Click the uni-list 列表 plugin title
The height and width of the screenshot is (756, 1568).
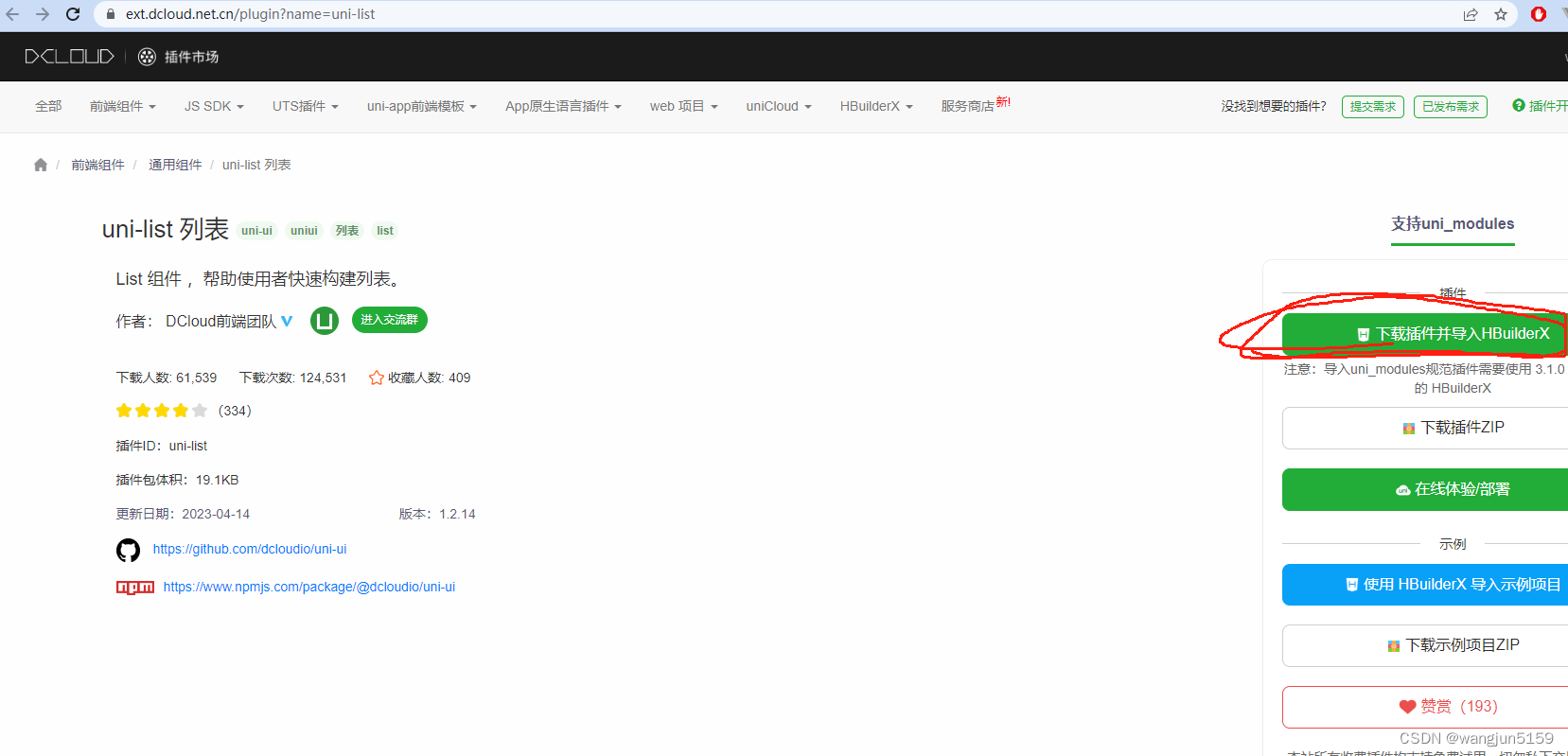166,229
